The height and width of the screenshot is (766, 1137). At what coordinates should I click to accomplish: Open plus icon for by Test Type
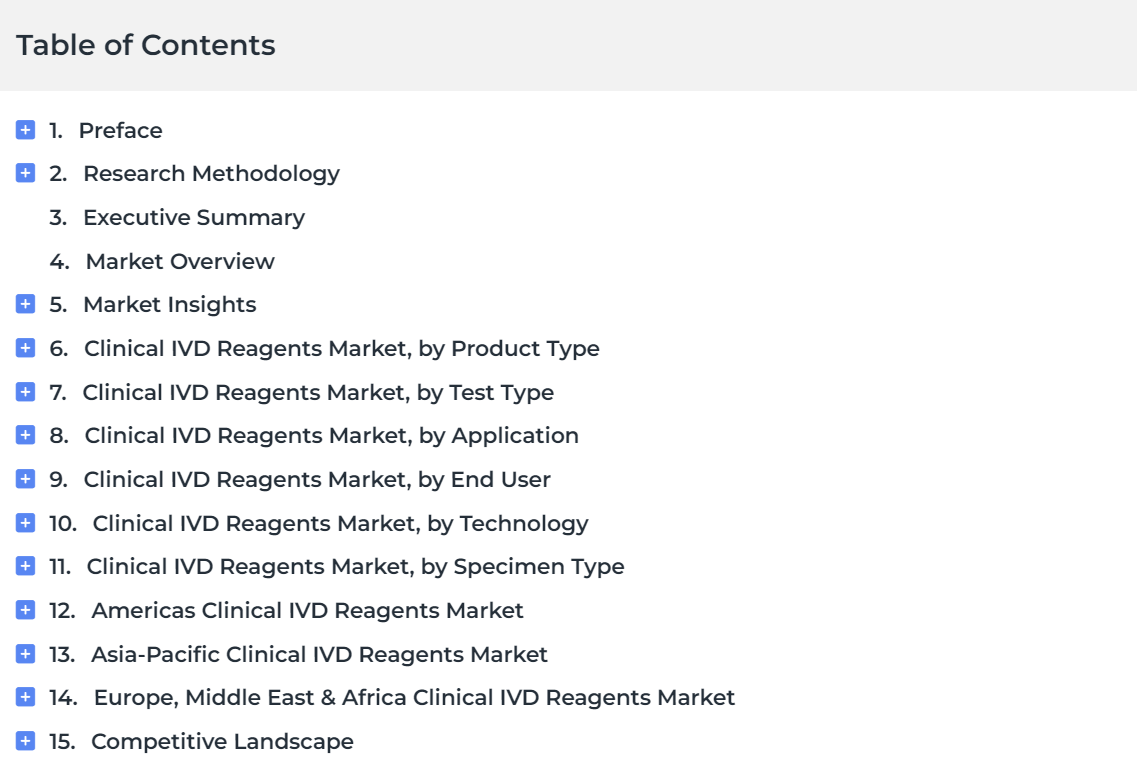coord(25,392)
